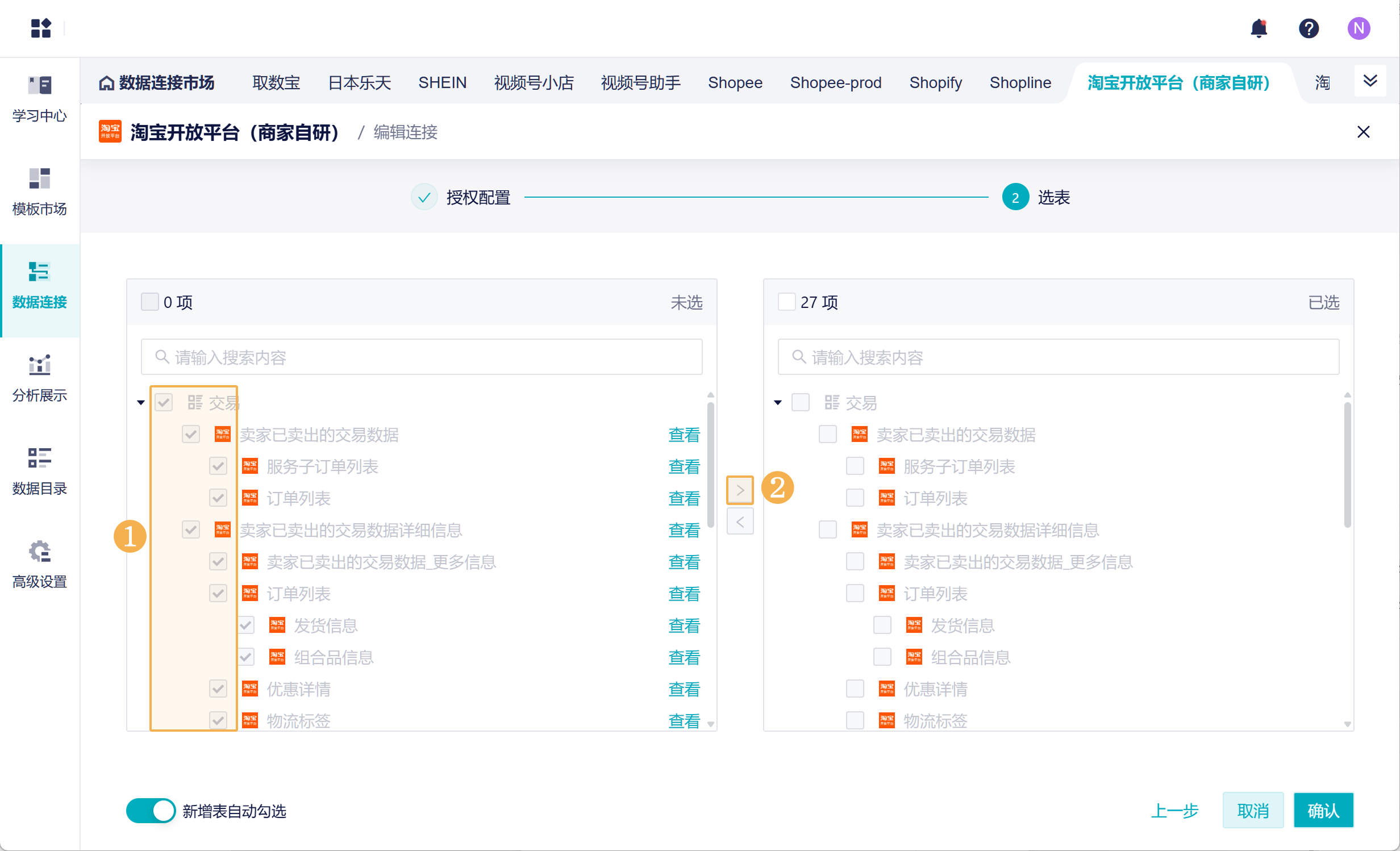Click 交易 category icon in the 已选 tree
Screen dimensions: 1400x851
click(832, 403)
